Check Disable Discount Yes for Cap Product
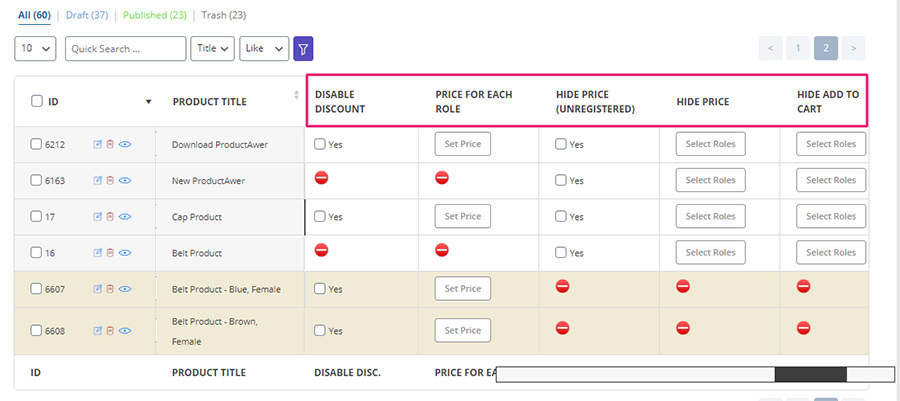 [320, 216]
